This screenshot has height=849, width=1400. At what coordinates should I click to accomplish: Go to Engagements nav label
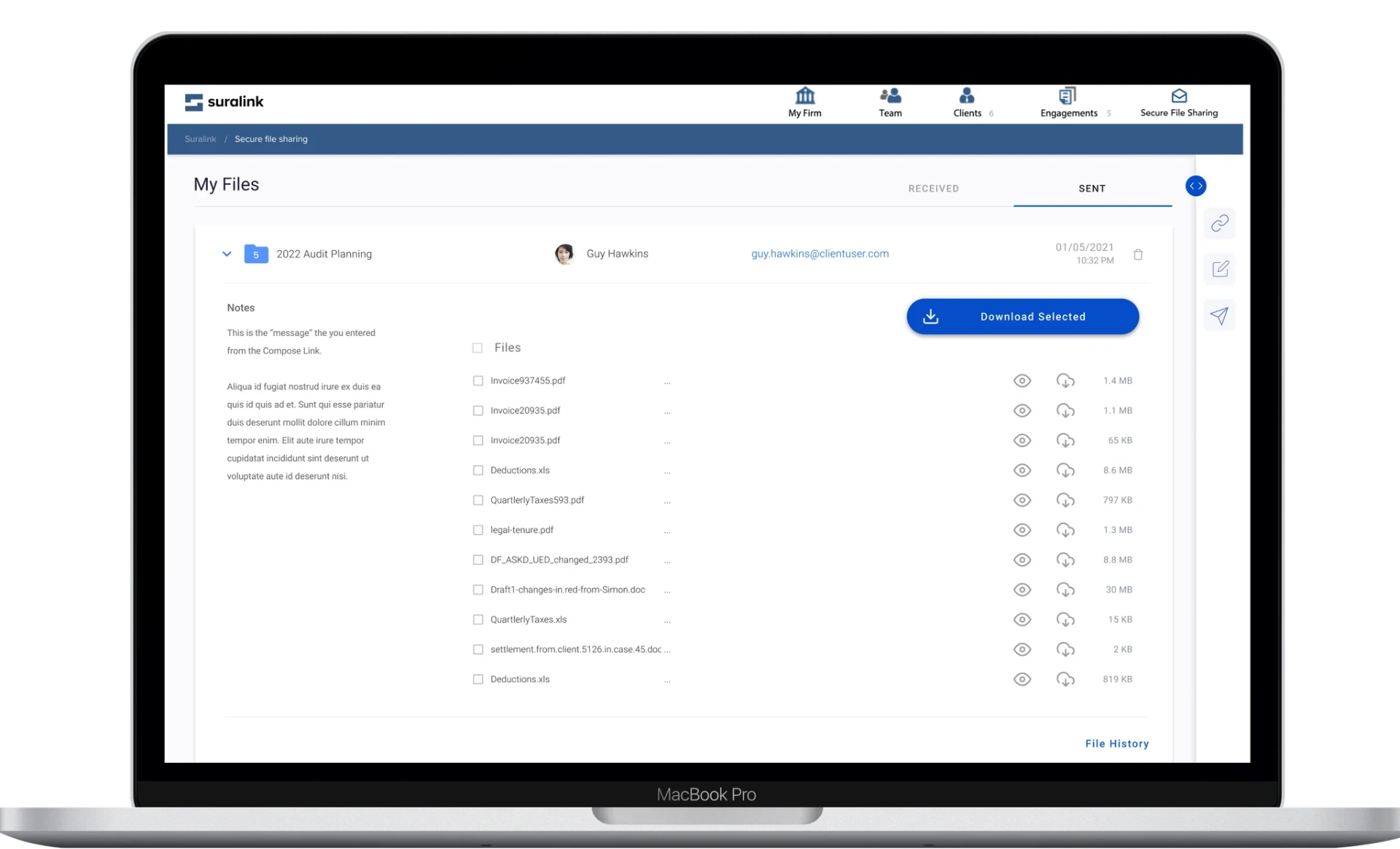click(1069, 113)
